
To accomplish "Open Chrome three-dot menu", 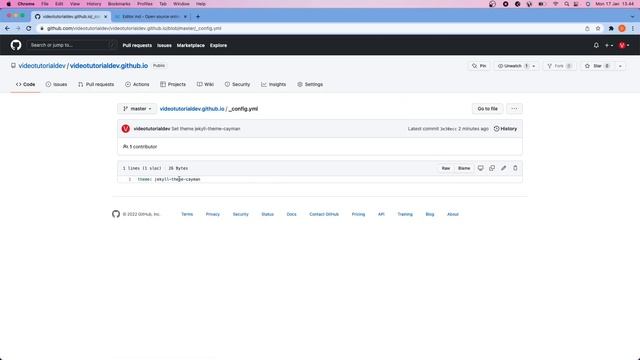I will (633, 29).
